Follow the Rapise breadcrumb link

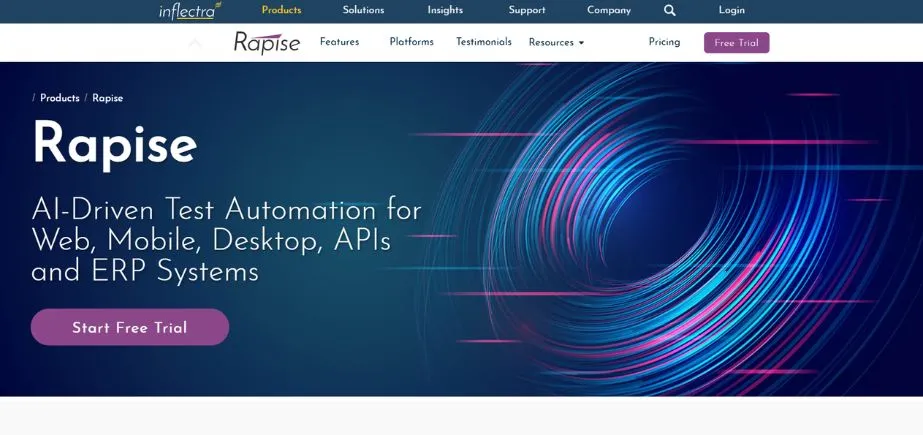pyautogui.click(x=108, y=98)
